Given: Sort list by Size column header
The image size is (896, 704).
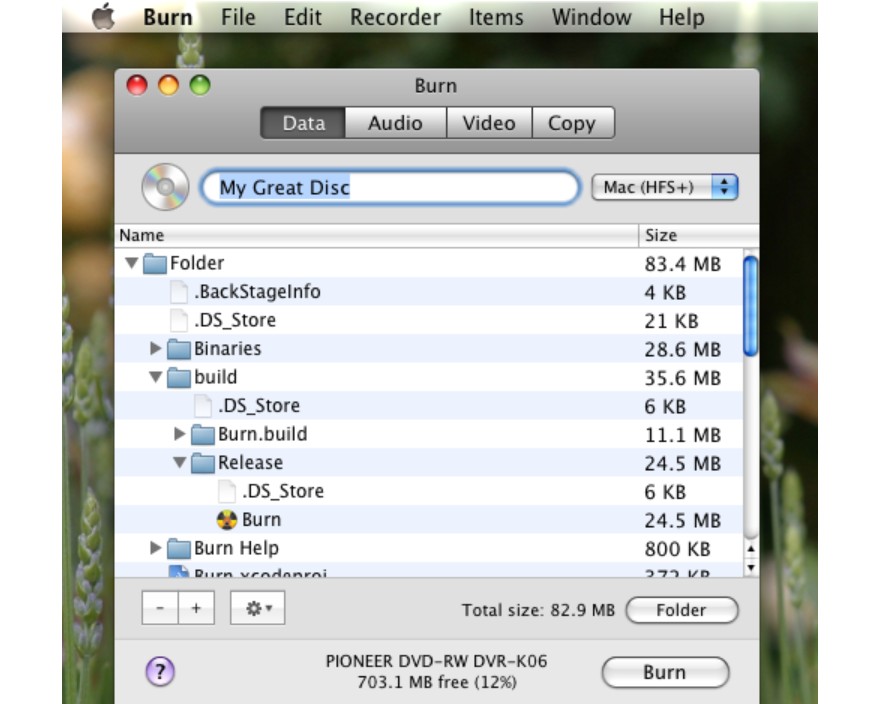Looking at the screenshot, I should tap(698, 235).
